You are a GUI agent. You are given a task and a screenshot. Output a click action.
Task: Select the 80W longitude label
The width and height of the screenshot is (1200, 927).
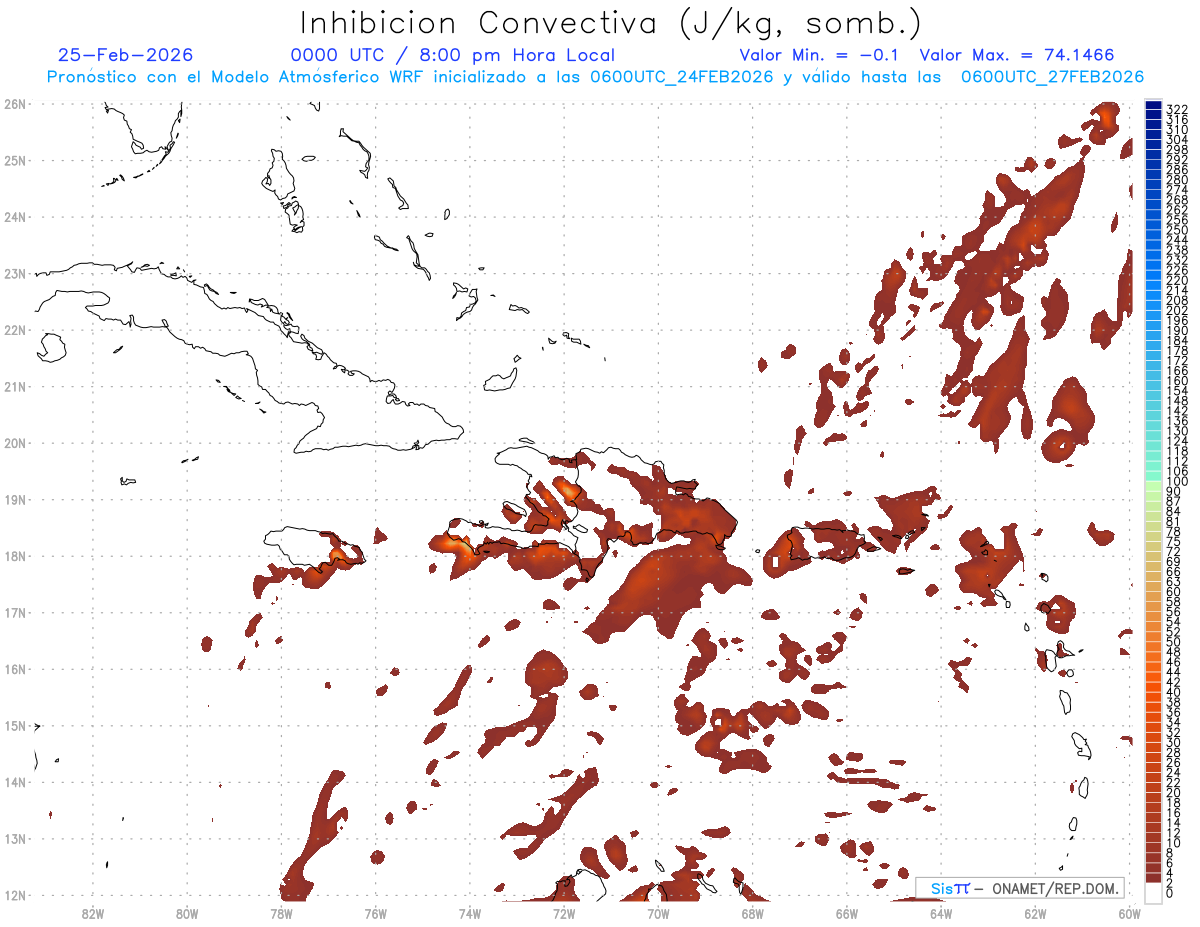coord(187,913)
